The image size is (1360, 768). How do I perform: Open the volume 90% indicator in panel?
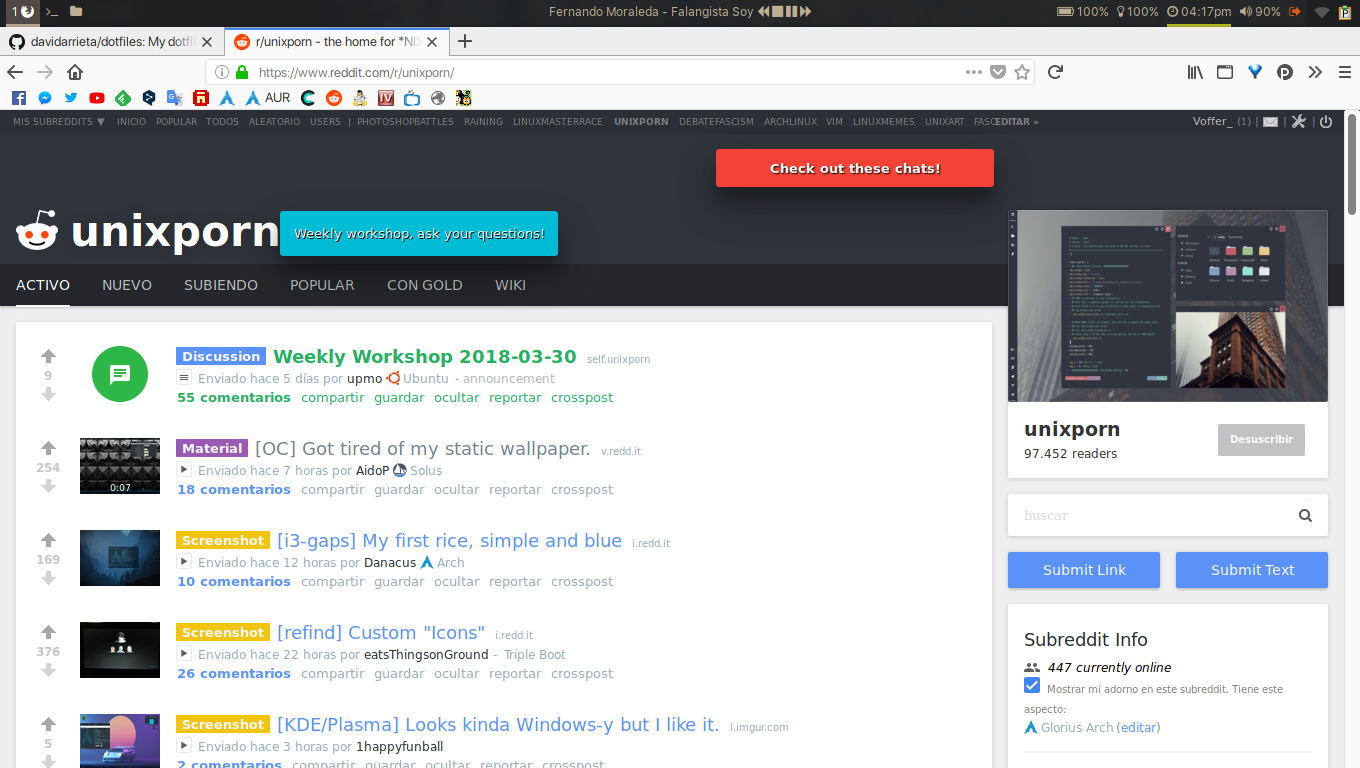(1260, 12)
